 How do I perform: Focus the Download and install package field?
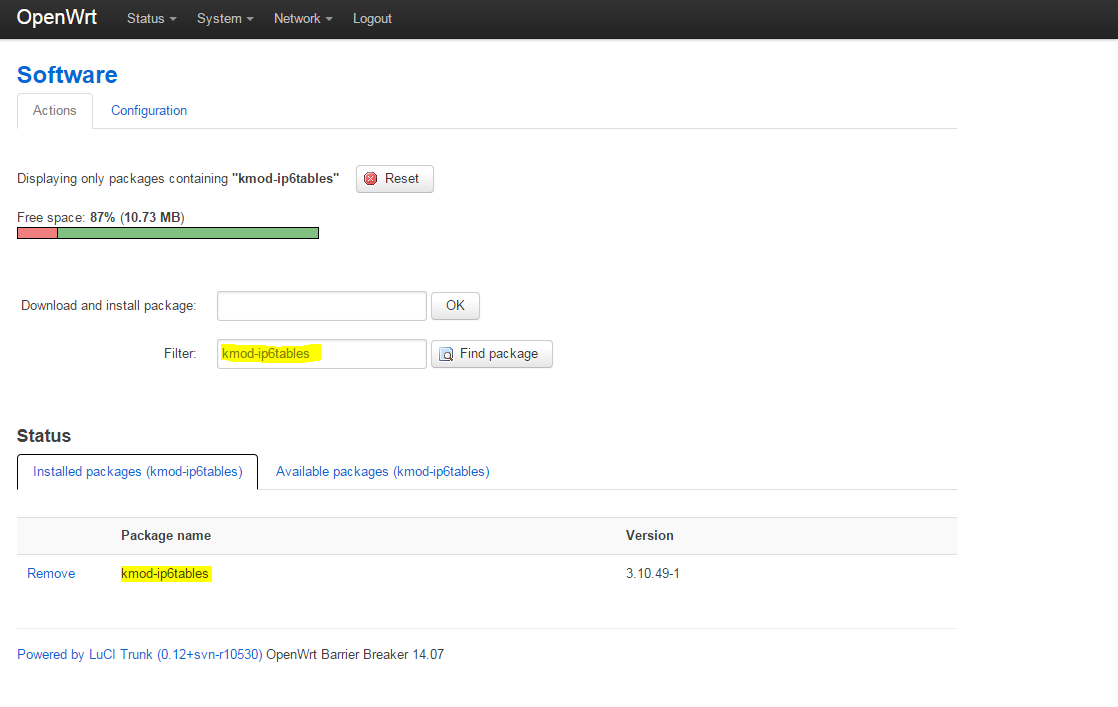pos(321,306)
